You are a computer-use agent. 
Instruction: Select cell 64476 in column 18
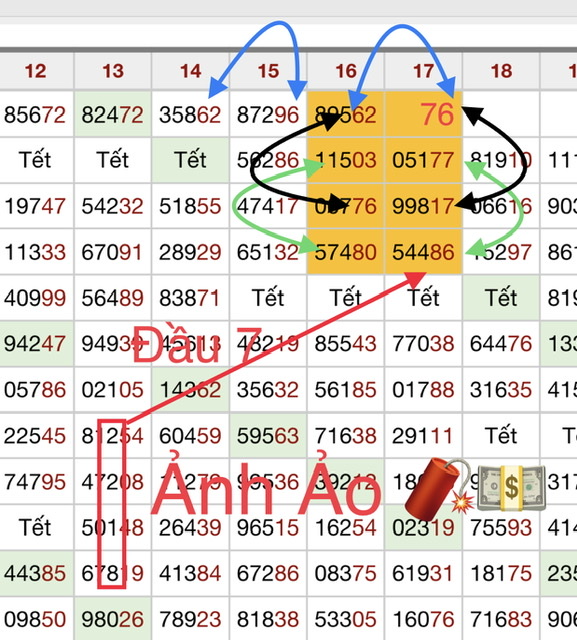[x=502, y=343]
